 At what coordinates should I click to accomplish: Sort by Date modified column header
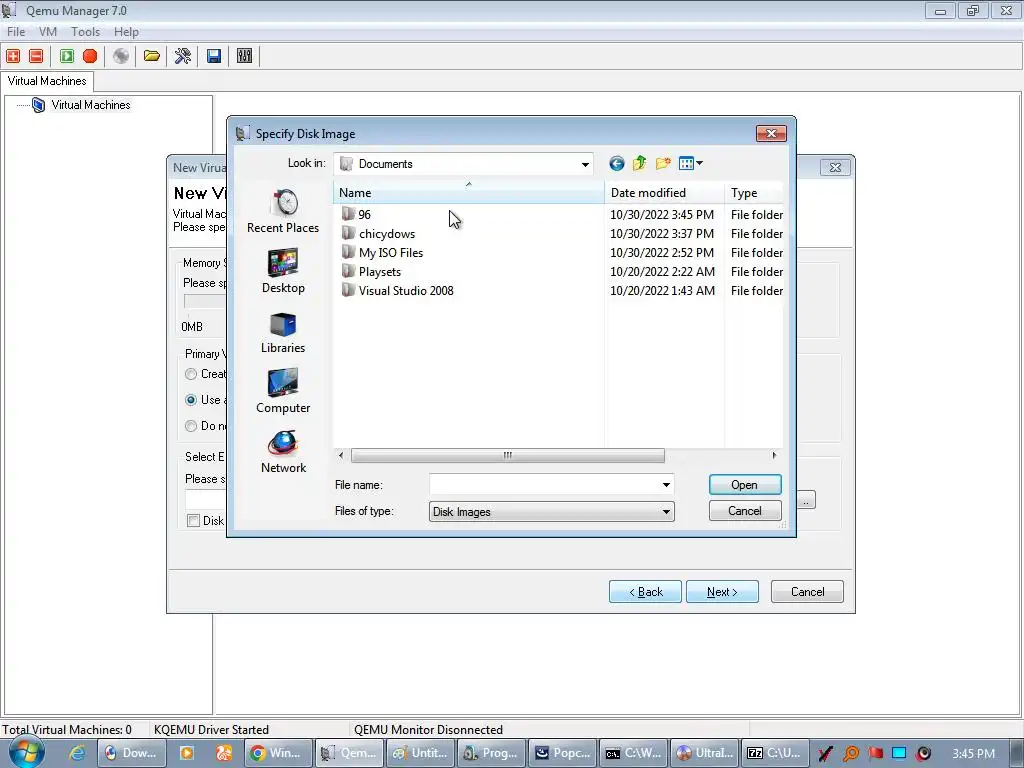665,193
